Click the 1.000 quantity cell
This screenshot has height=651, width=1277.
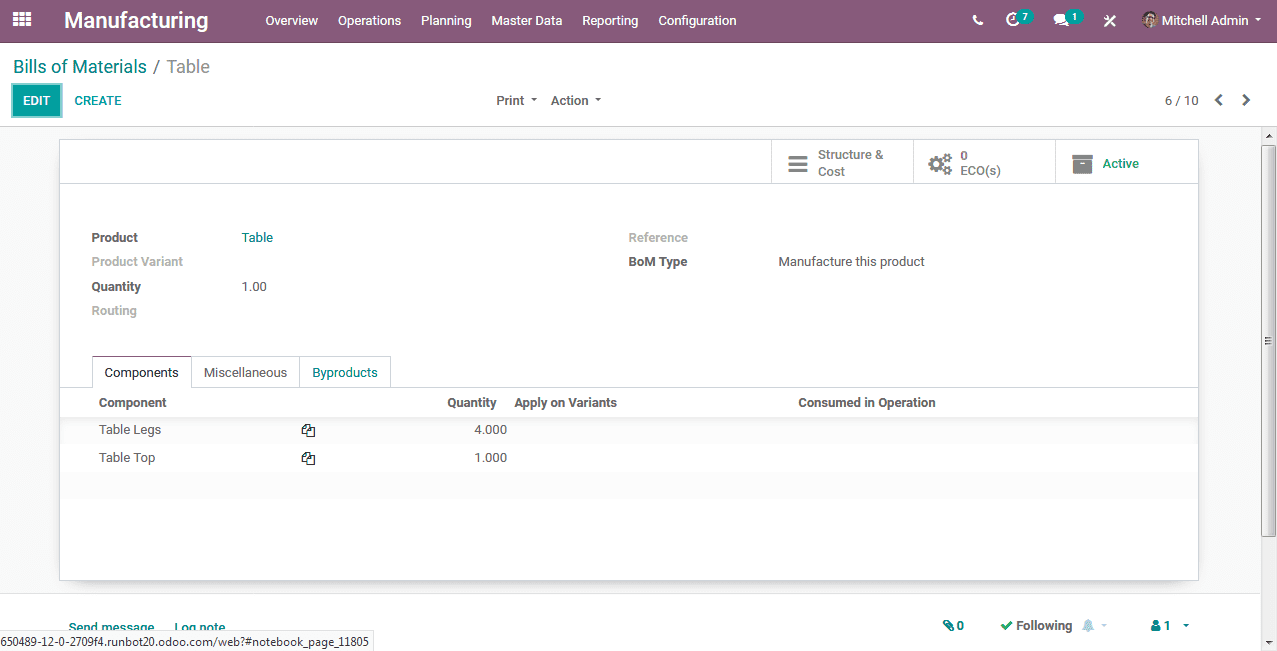coord(490,458)
